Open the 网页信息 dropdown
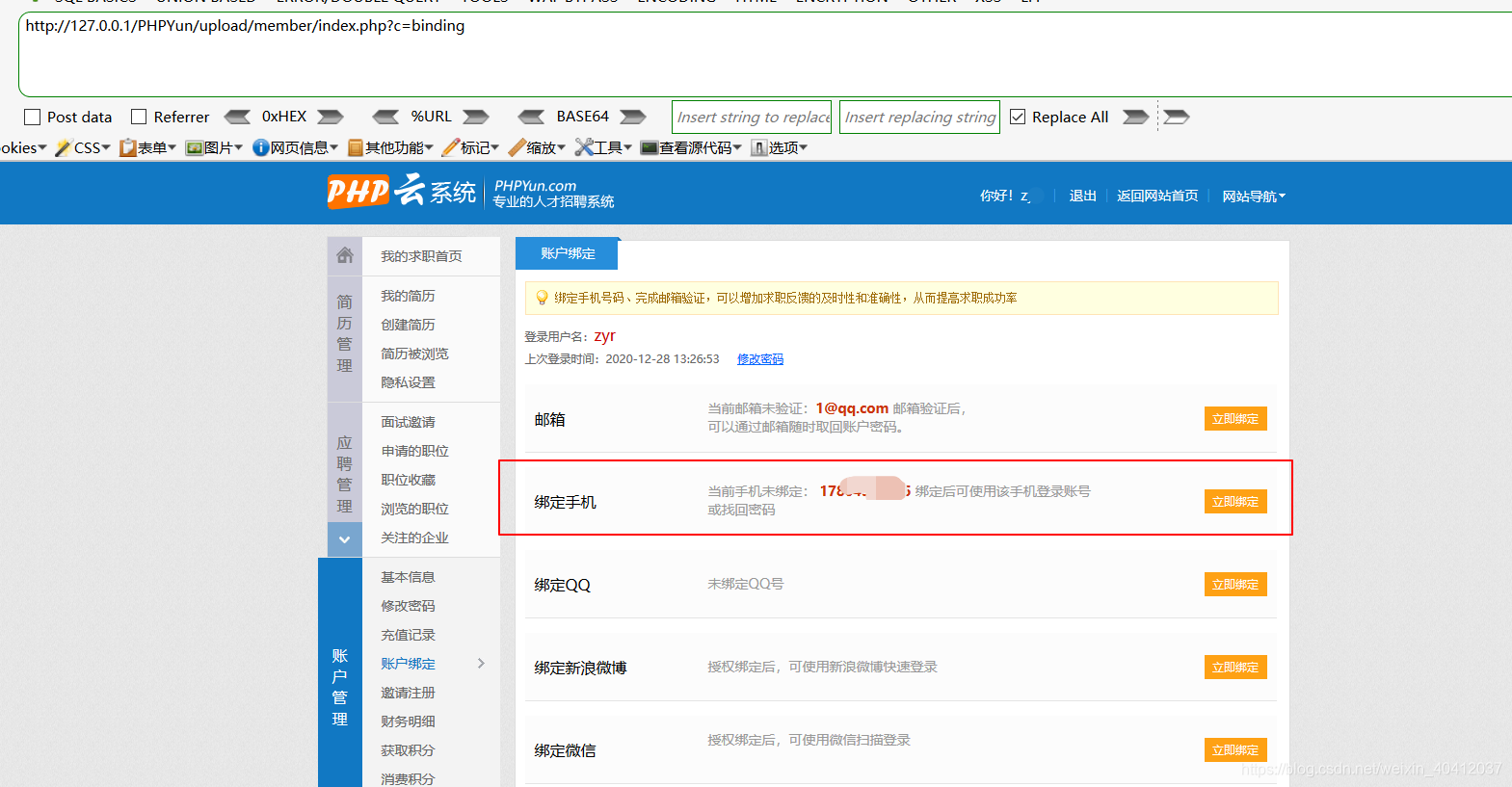 click(295, 147)
